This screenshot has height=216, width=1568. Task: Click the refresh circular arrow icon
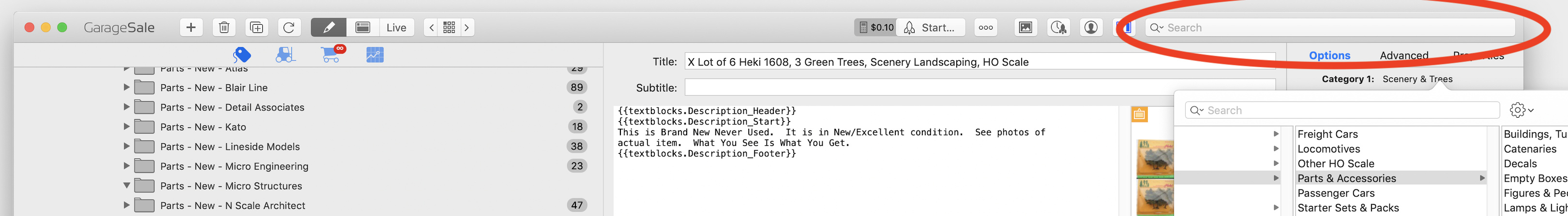click(289, 28)
